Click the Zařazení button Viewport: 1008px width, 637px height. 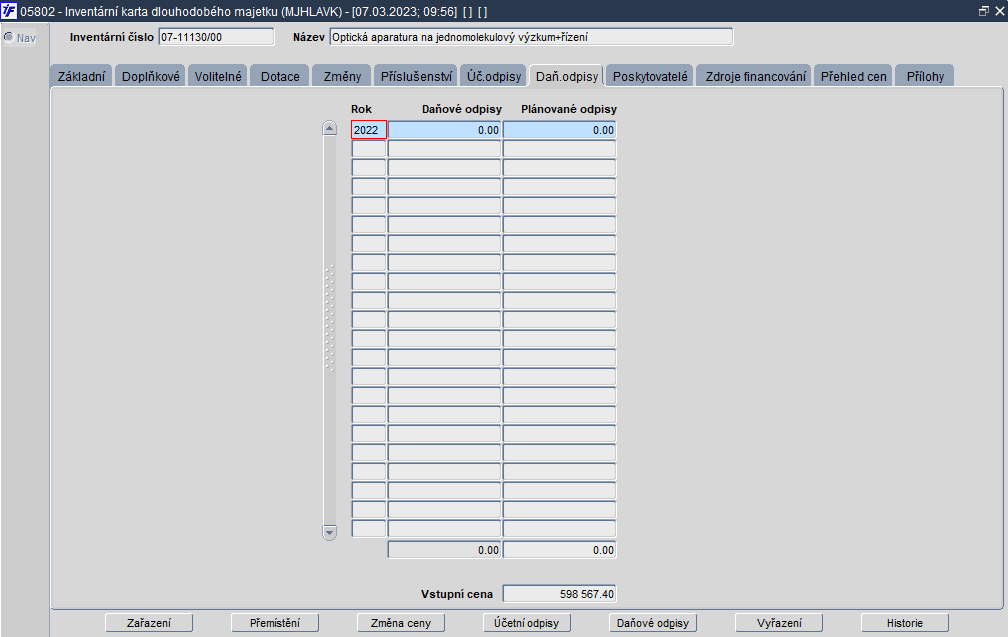(148, 623)
